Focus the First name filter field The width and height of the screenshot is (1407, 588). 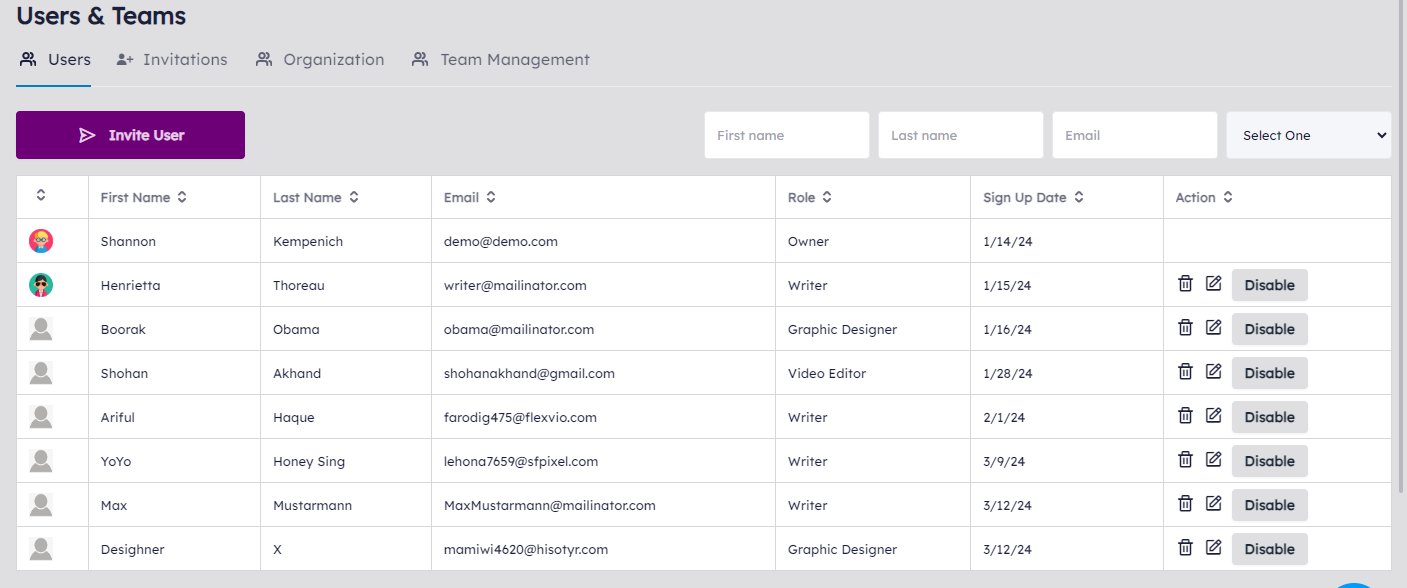point(787,135)
